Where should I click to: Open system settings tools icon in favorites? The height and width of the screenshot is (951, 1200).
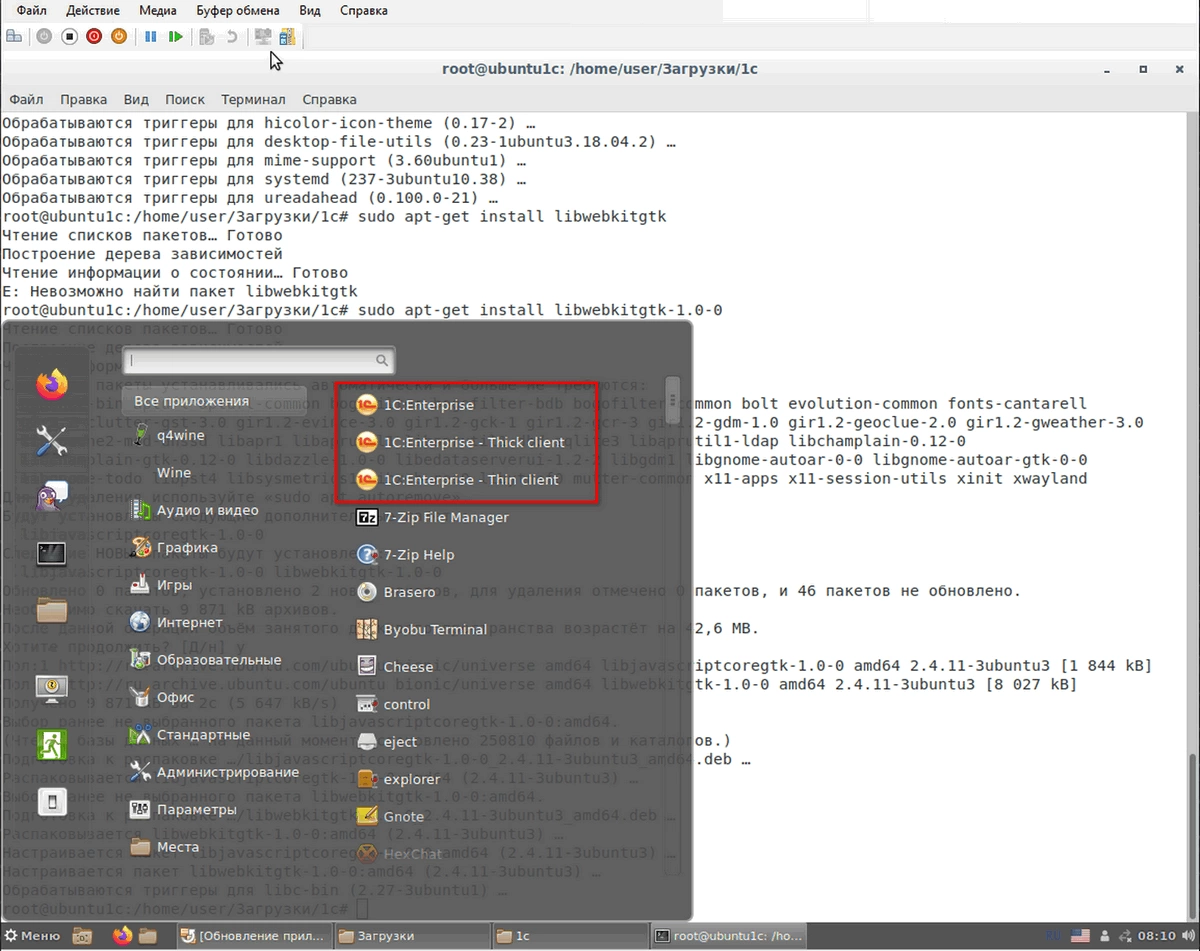(52, 440)
